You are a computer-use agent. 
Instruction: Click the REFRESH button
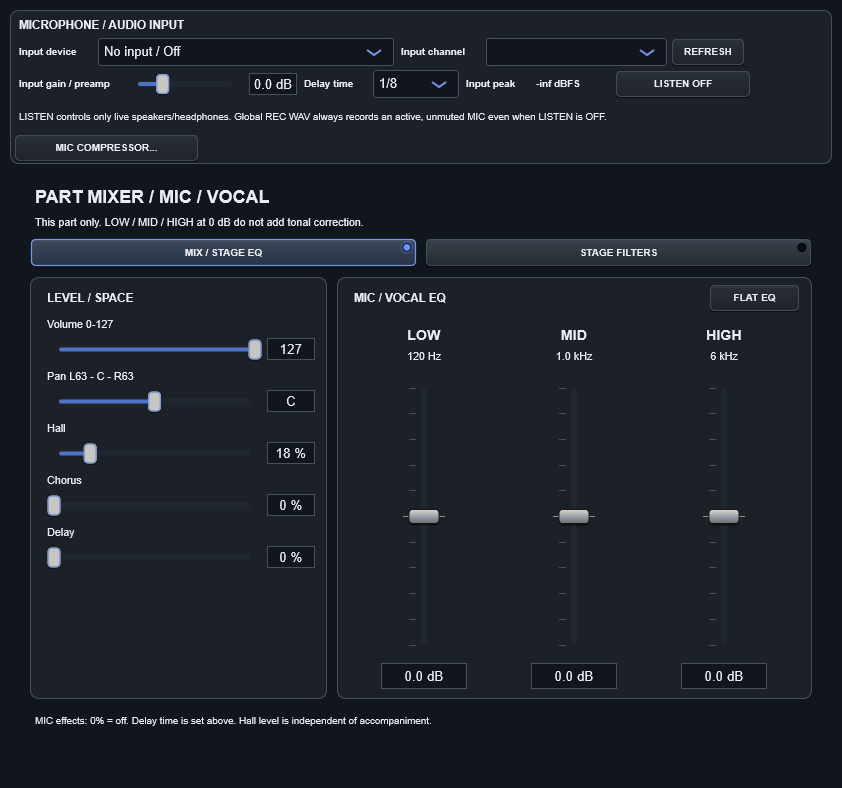point(708,52)
